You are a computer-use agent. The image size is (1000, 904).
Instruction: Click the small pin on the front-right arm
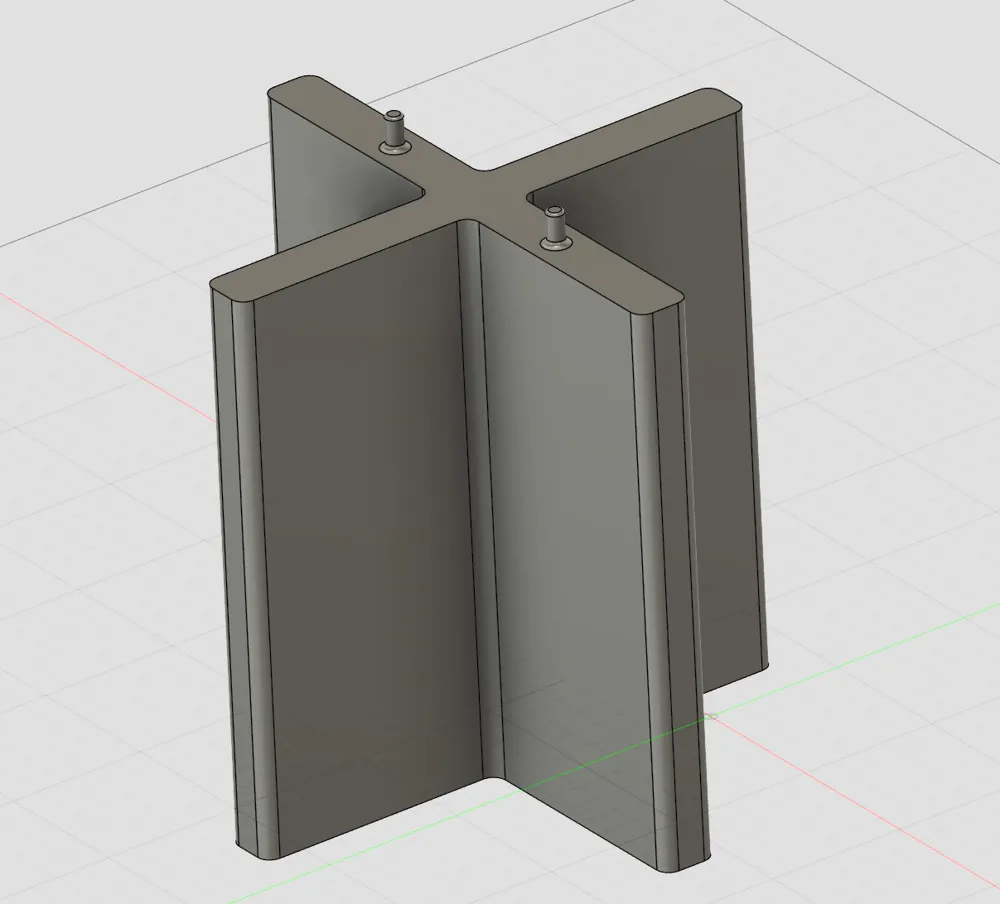click(x=555, y=228)
